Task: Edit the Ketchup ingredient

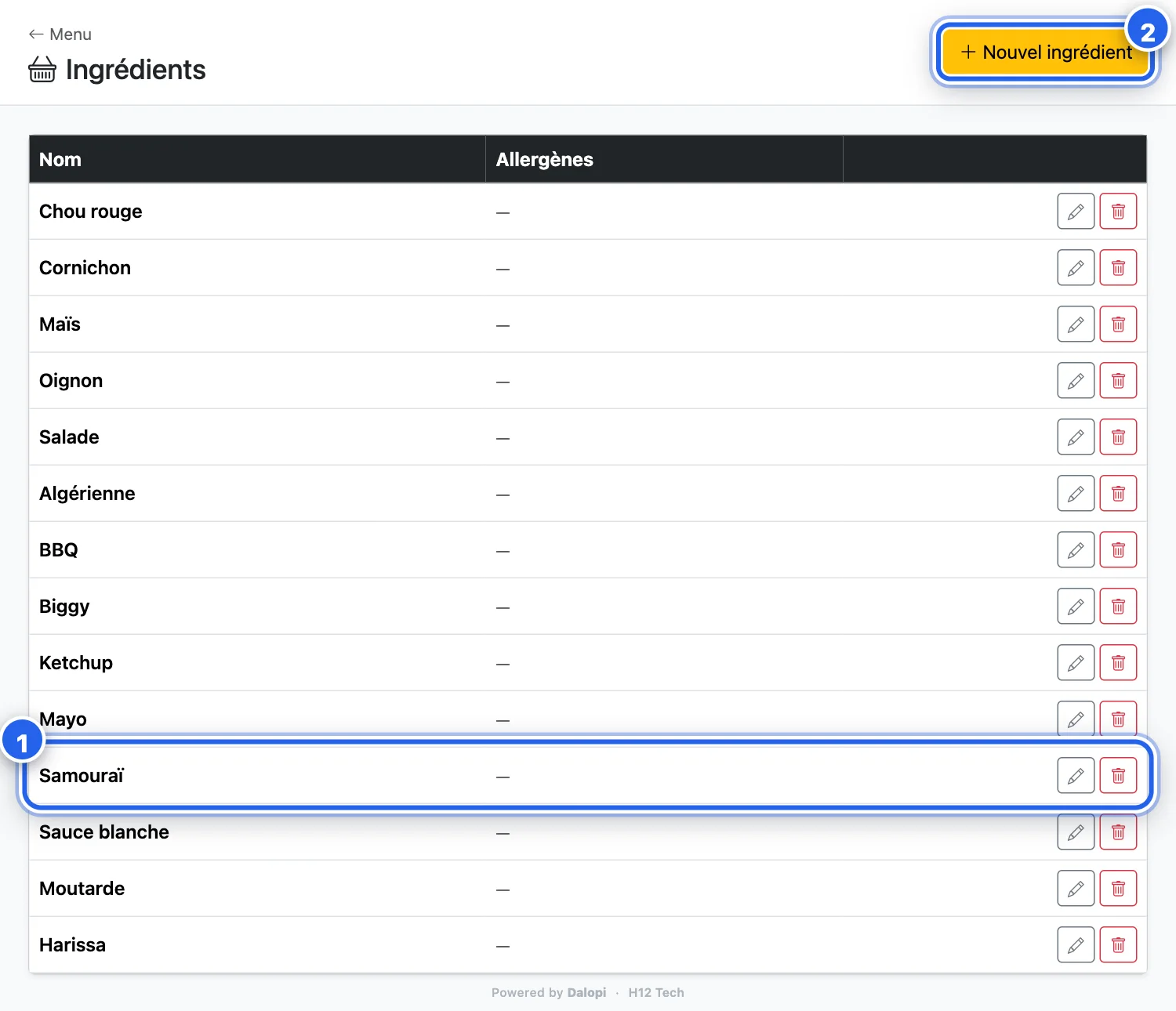Action: point(1076,663)
